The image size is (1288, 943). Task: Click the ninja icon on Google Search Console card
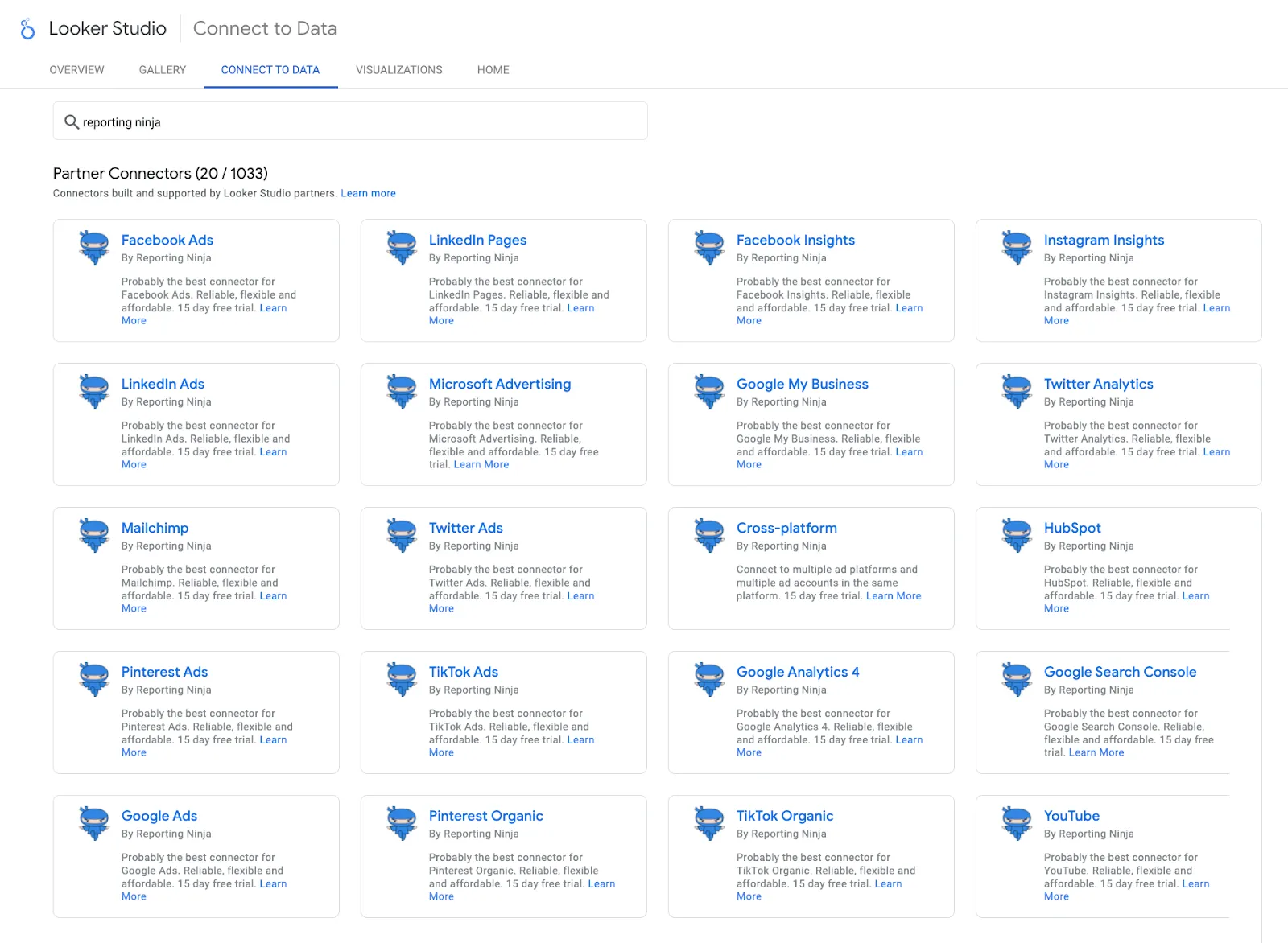pos(1017,680)
